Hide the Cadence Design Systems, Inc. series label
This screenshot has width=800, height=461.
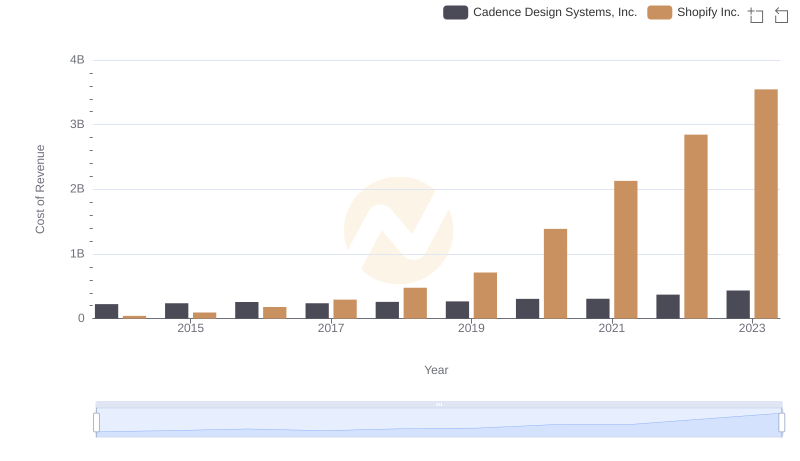(x=555, y=12)
